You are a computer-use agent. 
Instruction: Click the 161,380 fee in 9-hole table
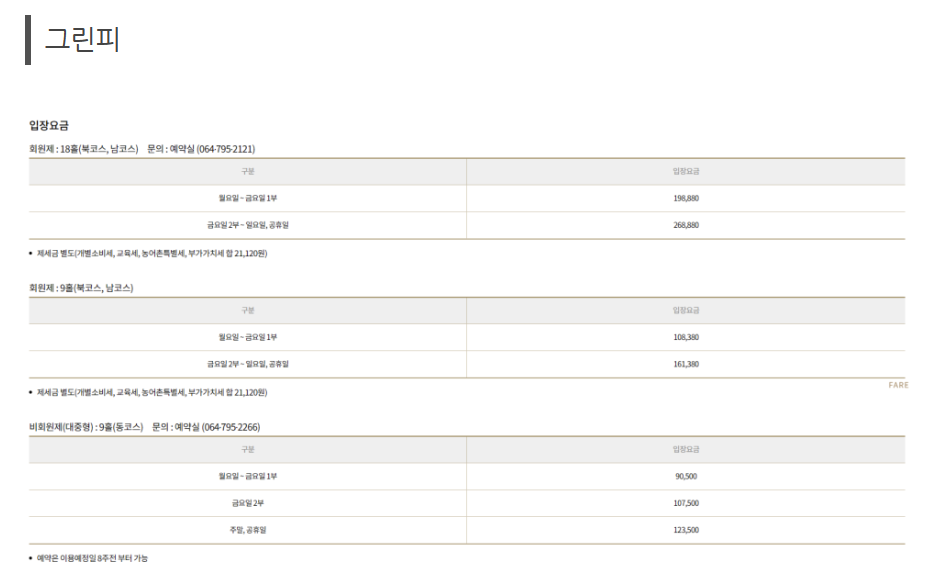click(686, 364)
